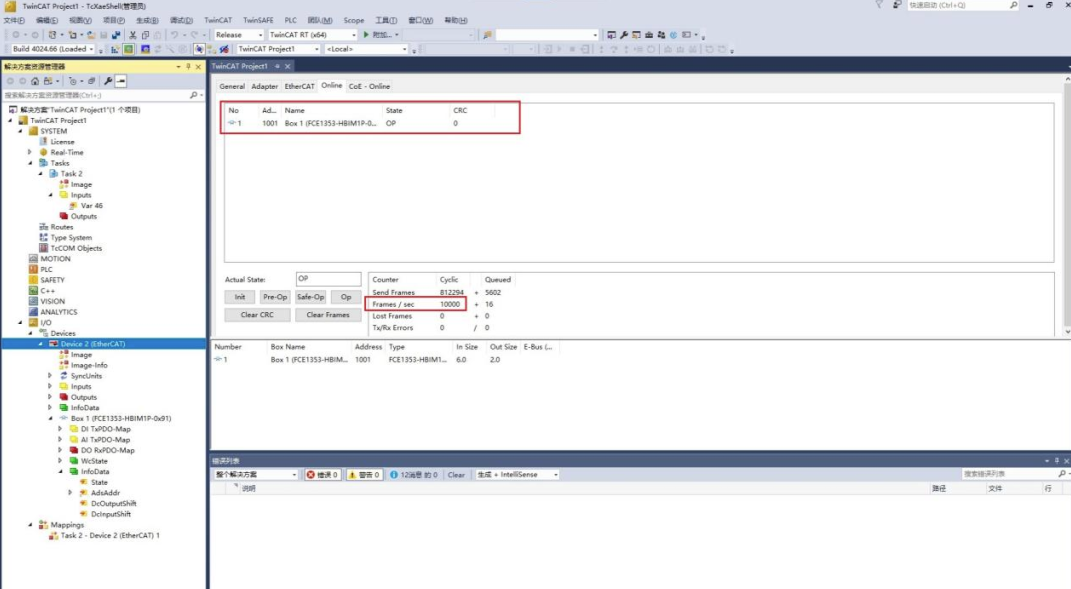Screen dimensions: 1071x589
Task: Open the TwinCAT menu
Action: [218, 20]
